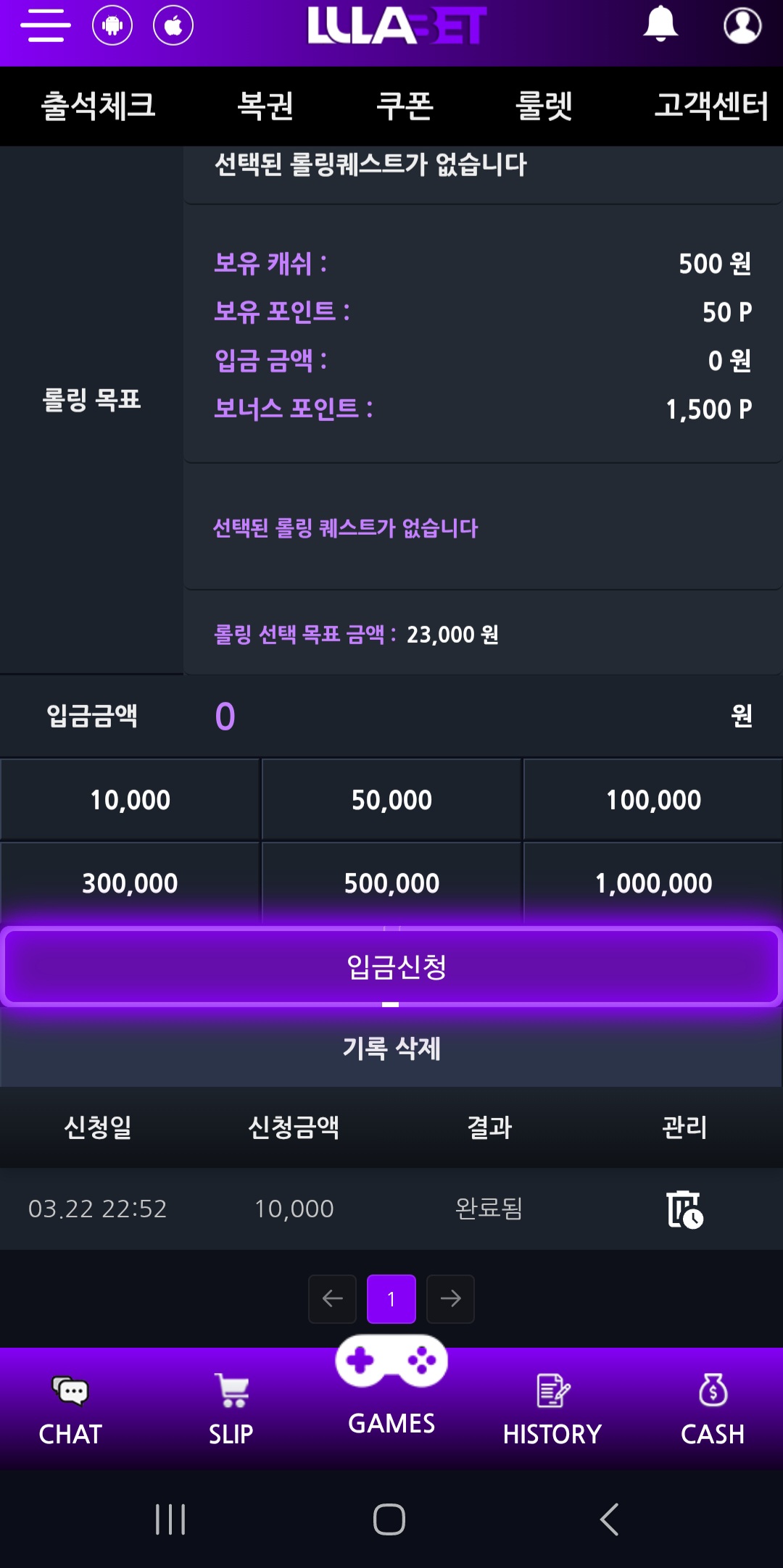783x1568 pixels.
Task: Click the 기록 삭제 button
Action: [x=391, y=1048]
